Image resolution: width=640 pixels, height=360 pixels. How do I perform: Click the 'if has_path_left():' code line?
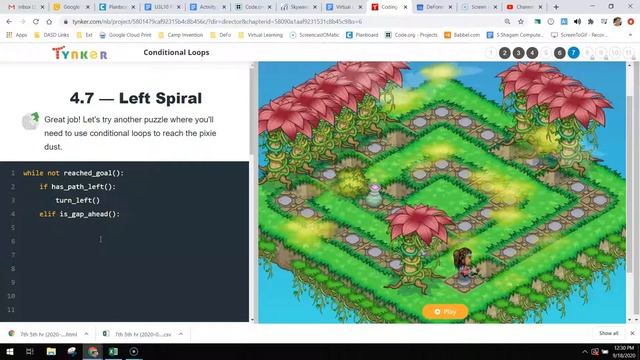pos(78,187)
